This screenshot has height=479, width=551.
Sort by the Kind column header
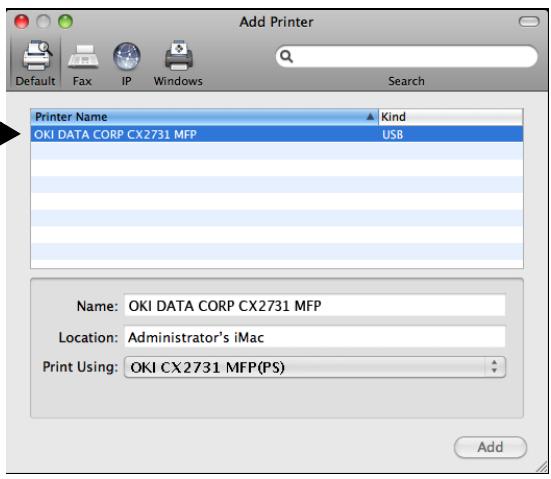tap(451, 117)
